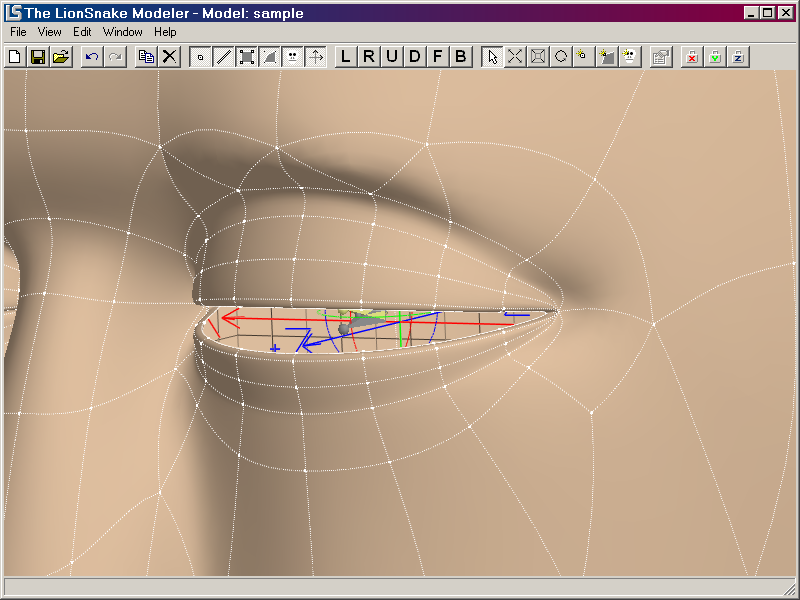The image size is (800, 600).
Task: Toggle the Y axis lock
Action: [x=715, y=57]
